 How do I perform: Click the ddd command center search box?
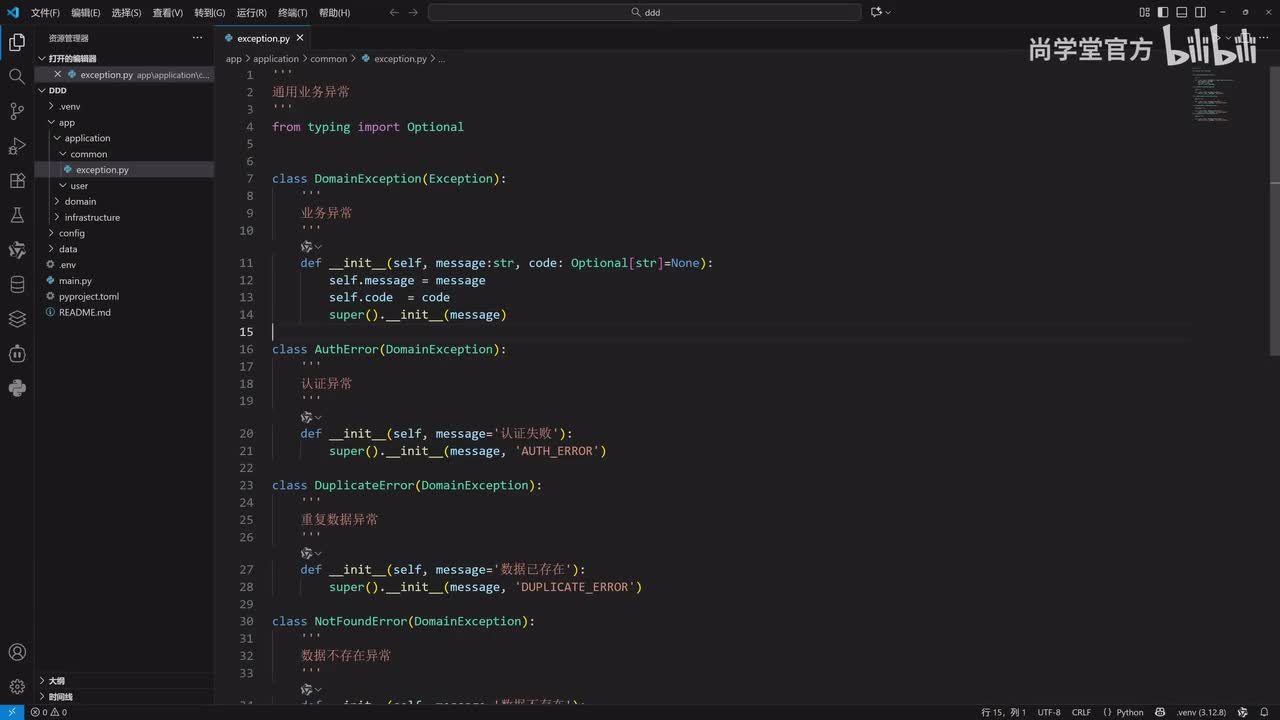point(644,12)
